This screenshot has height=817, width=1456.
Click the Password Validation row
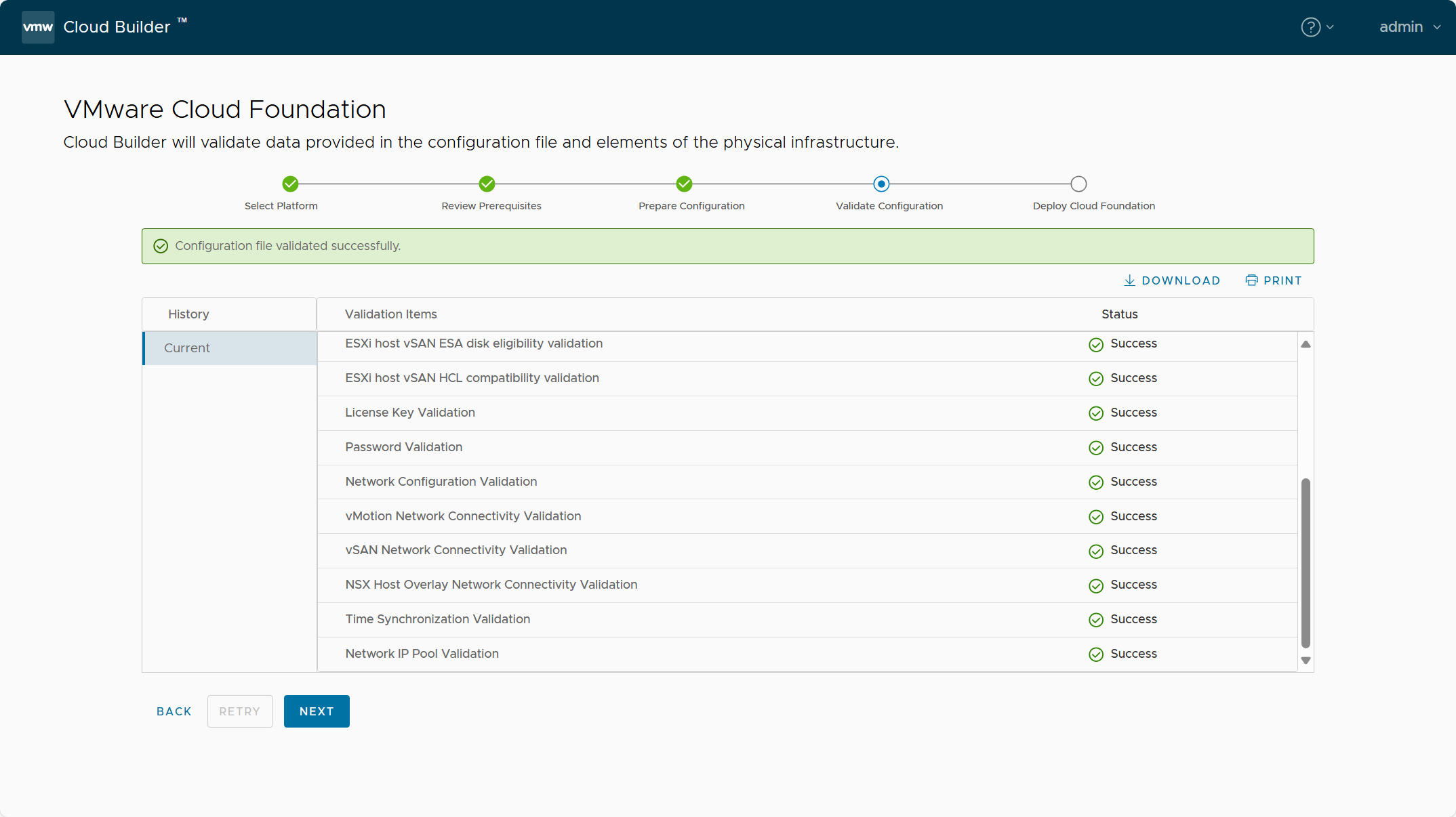click(807, 448)
